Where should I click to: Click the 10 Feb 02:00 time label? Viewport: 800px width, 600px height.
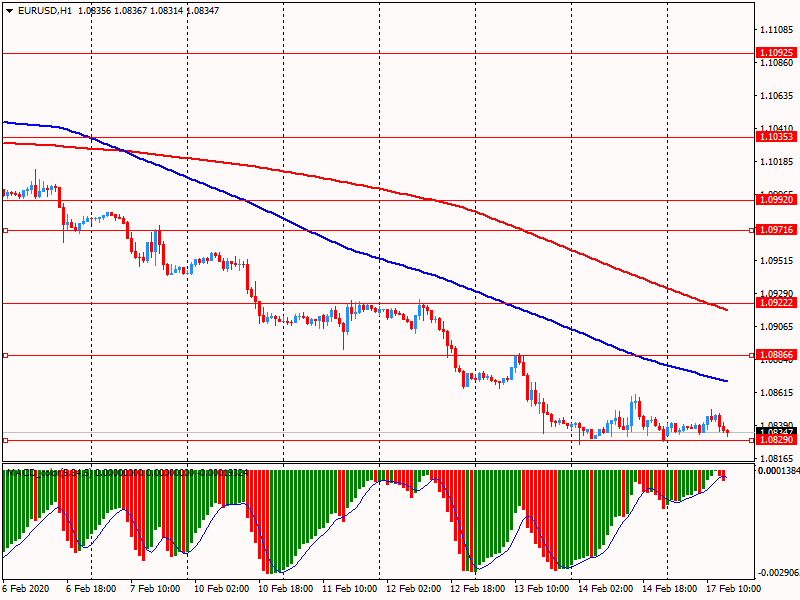221,588
